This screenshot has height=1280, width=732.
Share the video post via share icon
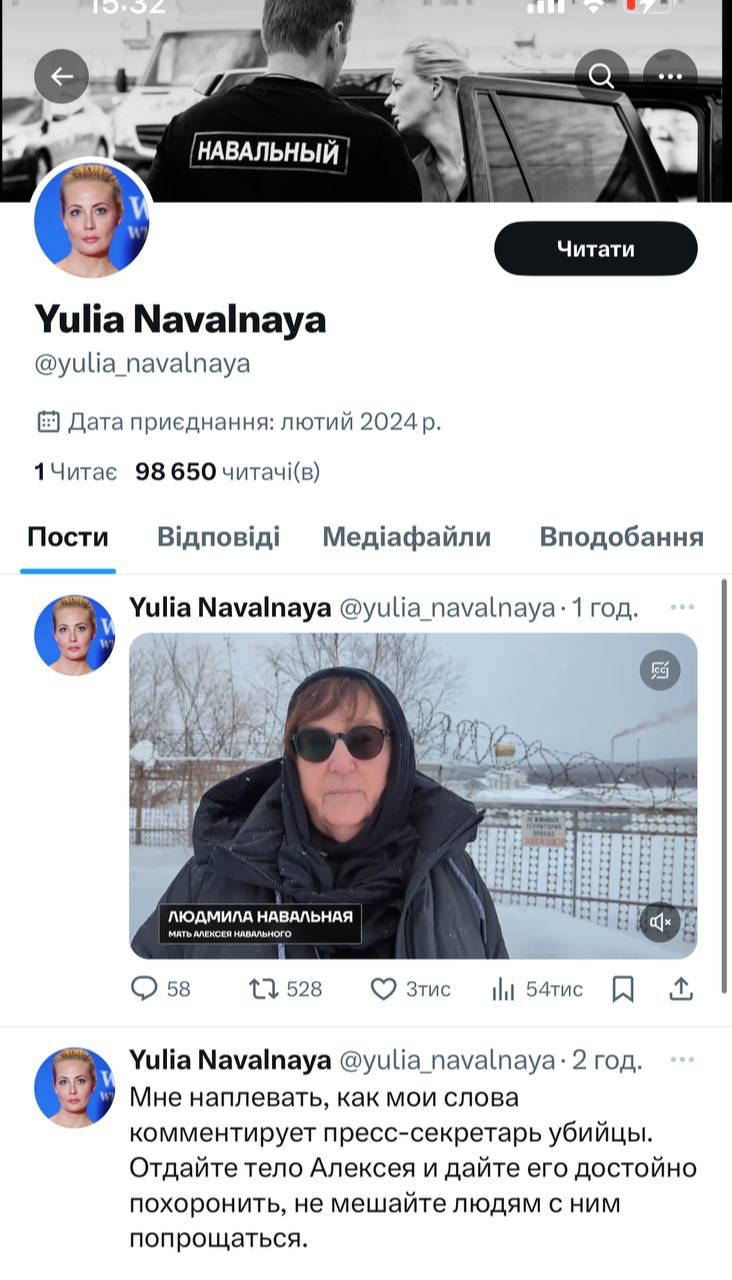(681, 989)
